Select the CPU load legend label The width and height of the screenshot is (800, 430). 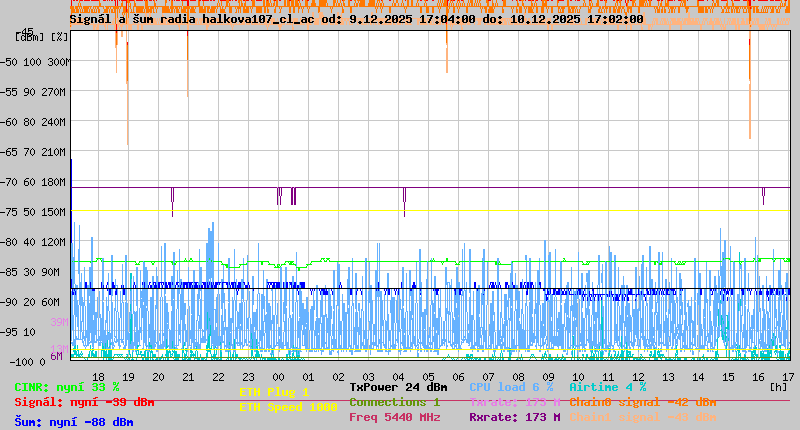click(x=511, y=387)
